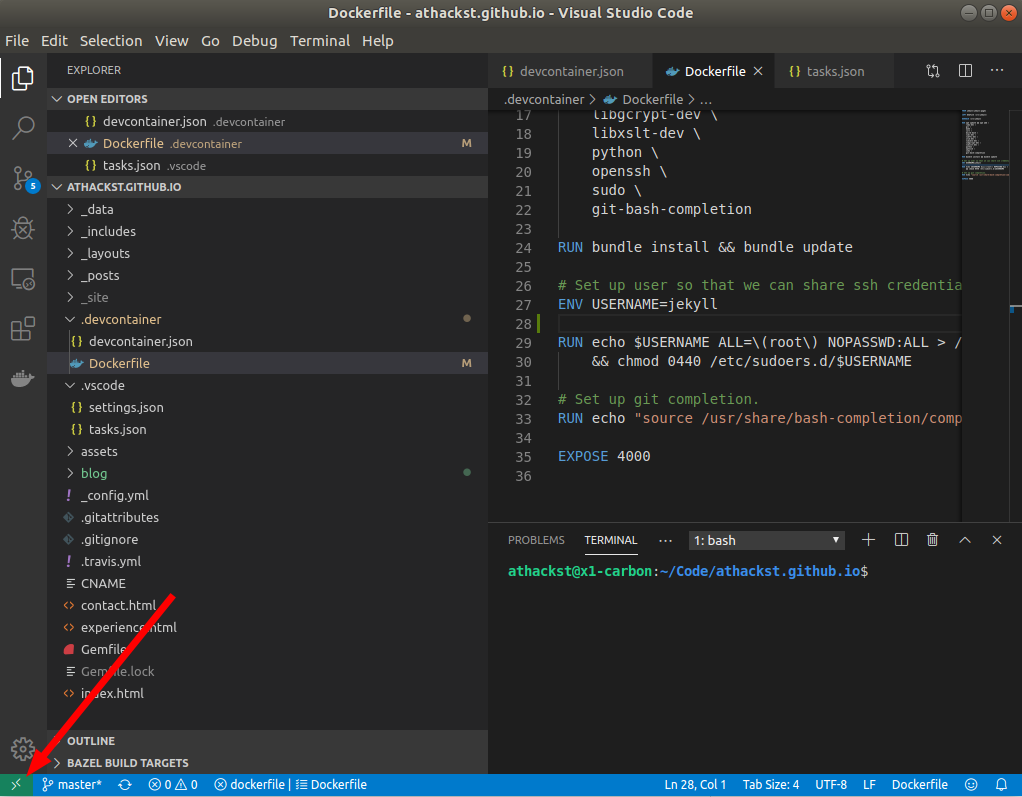Click the master* branch in the status bar

tap(72, 785)
